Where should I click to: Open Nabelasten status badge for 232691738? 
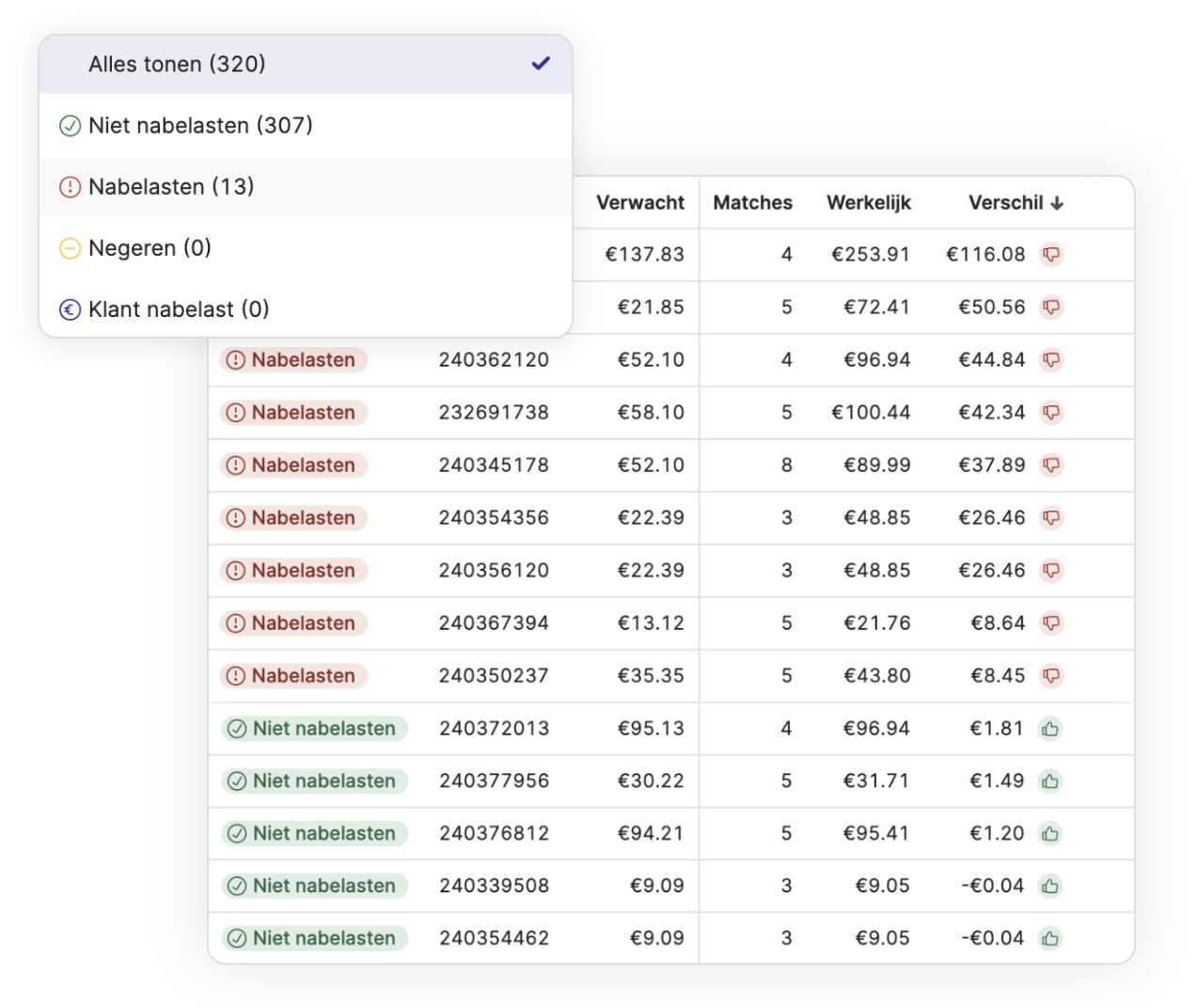coord(293,412)
